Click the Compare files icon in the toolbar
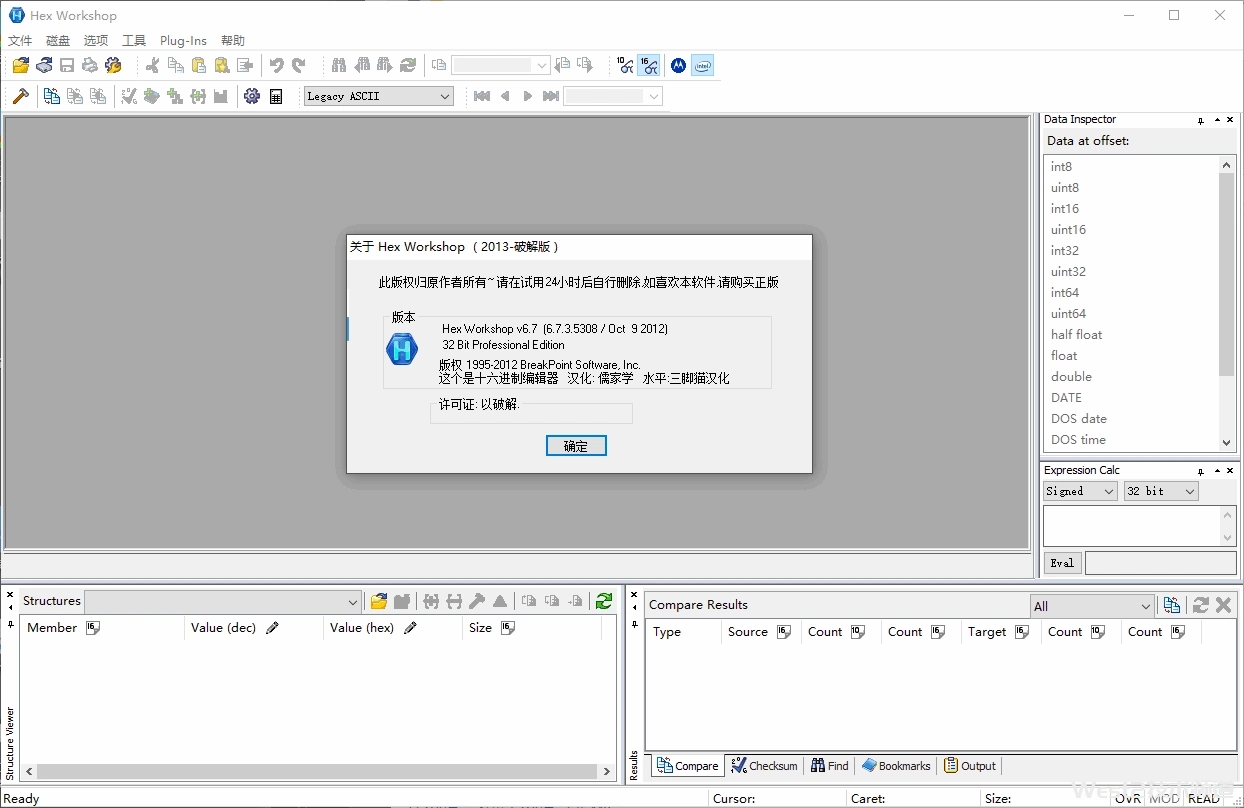The width and height of the screenshot is (1244, 808). 52,97
